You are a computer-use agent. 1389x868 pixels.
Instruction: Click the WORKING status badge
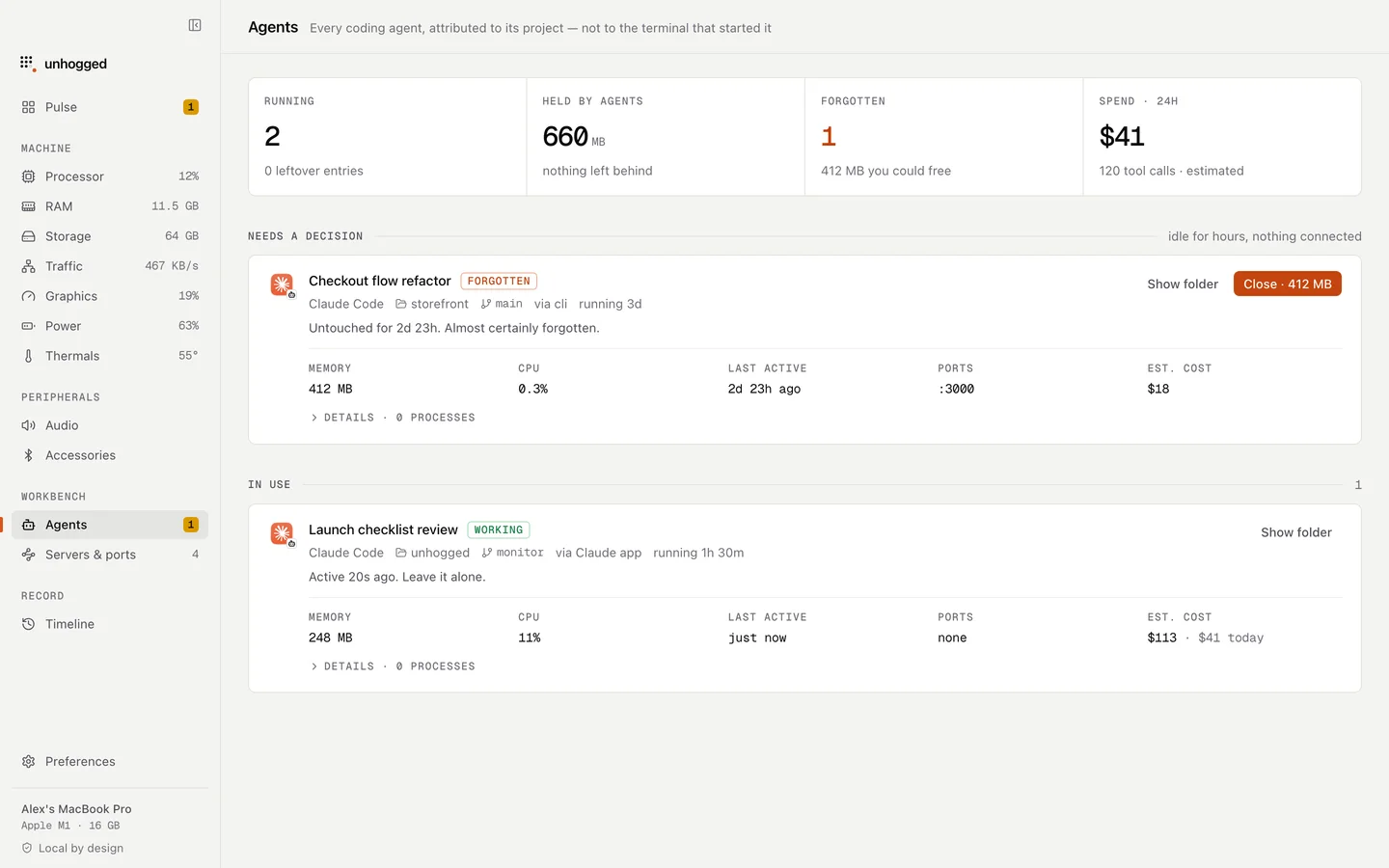click(x=499, y=530)
